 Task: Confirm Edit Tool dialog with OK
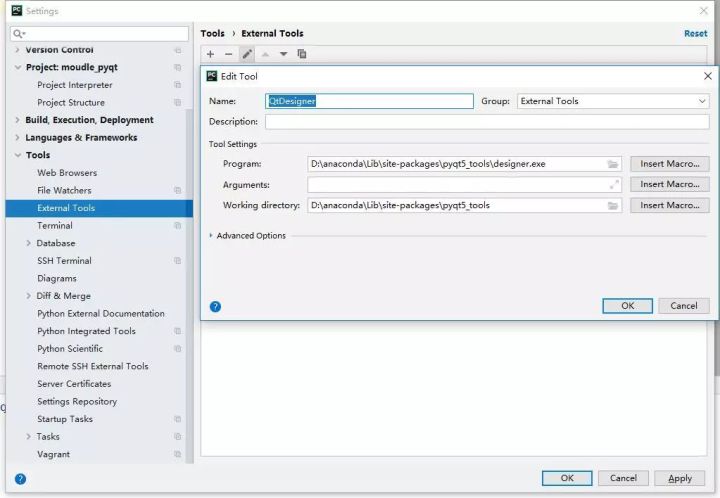pyautogui.click(x=627, y=306)
